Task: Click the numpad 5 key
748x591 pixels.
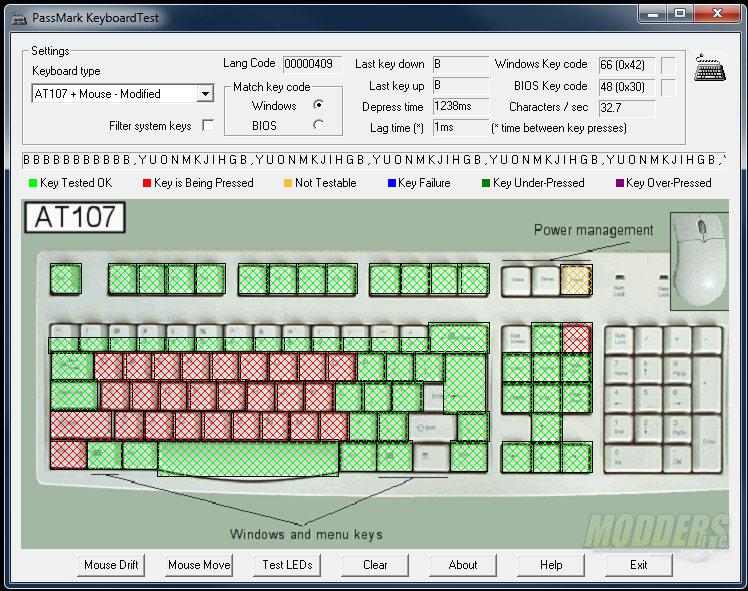Action: [648, 399]
